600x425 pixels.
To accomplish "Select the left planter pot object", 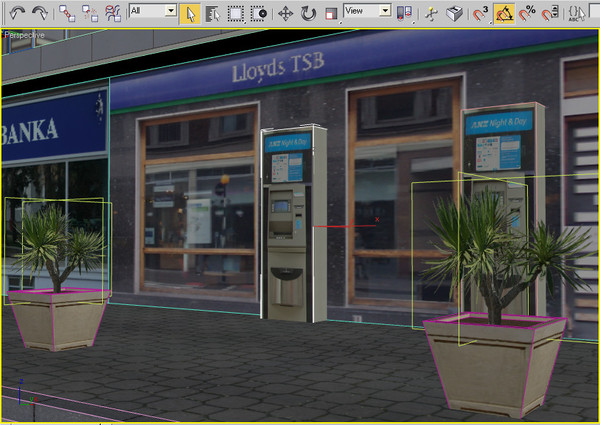I will click(x=58, y=319).
